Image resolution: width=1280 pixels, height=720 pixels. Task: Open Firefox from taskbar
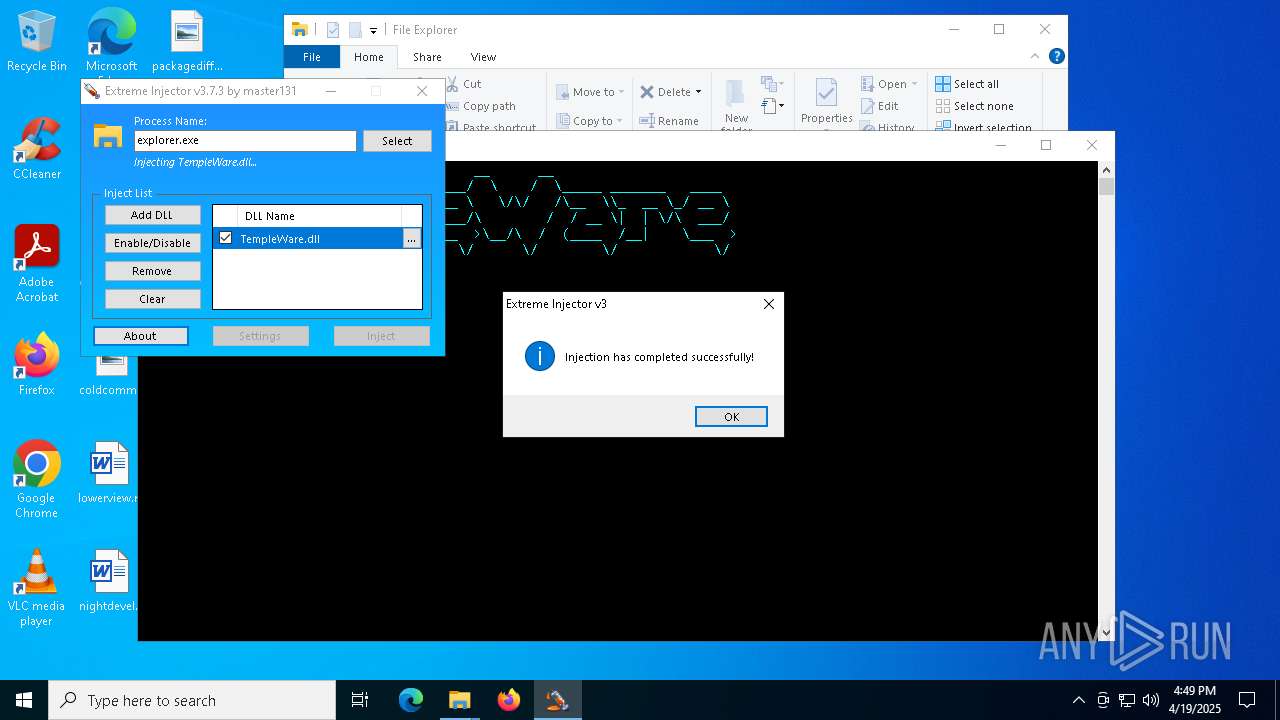pos(509,700)
